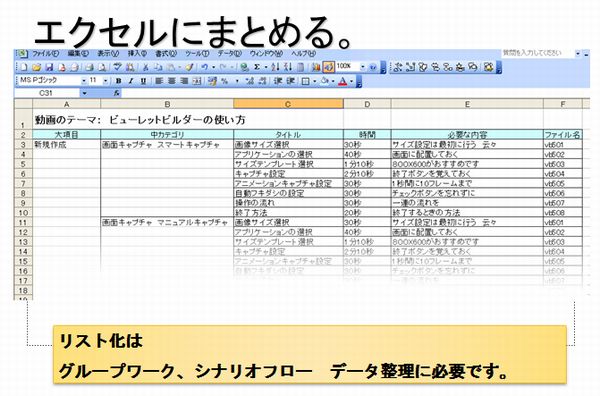Toggle Underline formatting
Viewport: 600px width, 396px height.
click(143, 81)
